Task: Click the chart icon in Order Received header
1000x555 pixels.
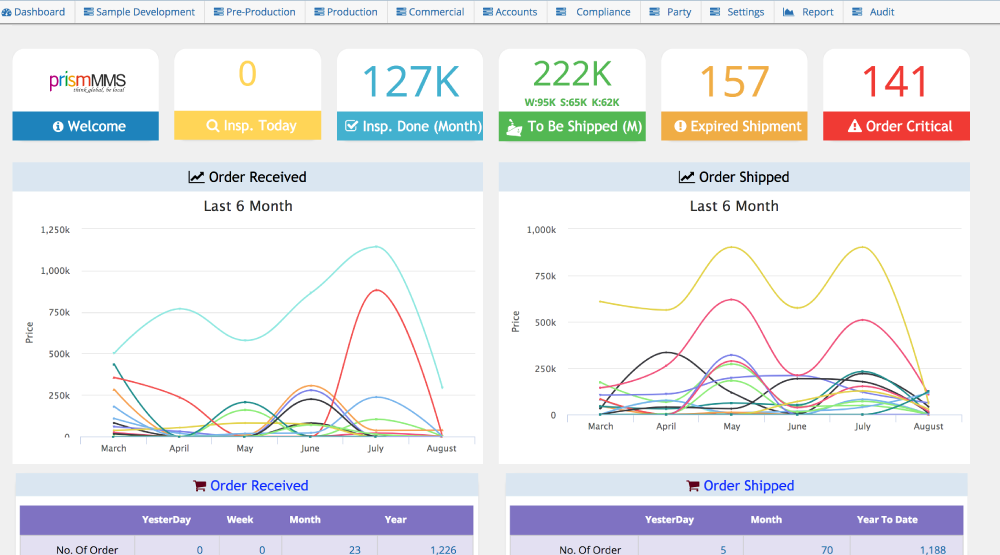Action: coord(196,177)
